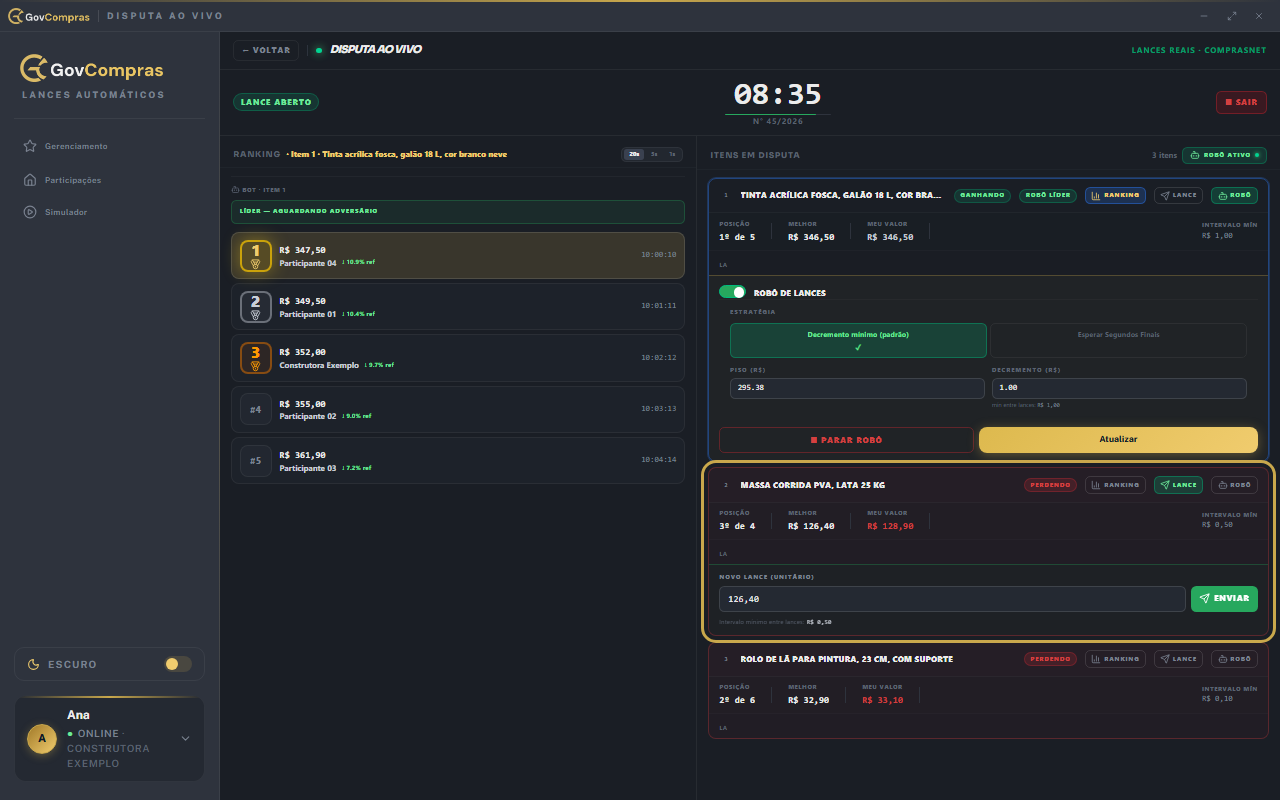Open Robô for Massa Corrida PVA item
The image size is (1280, 800).
(1234, 485)
